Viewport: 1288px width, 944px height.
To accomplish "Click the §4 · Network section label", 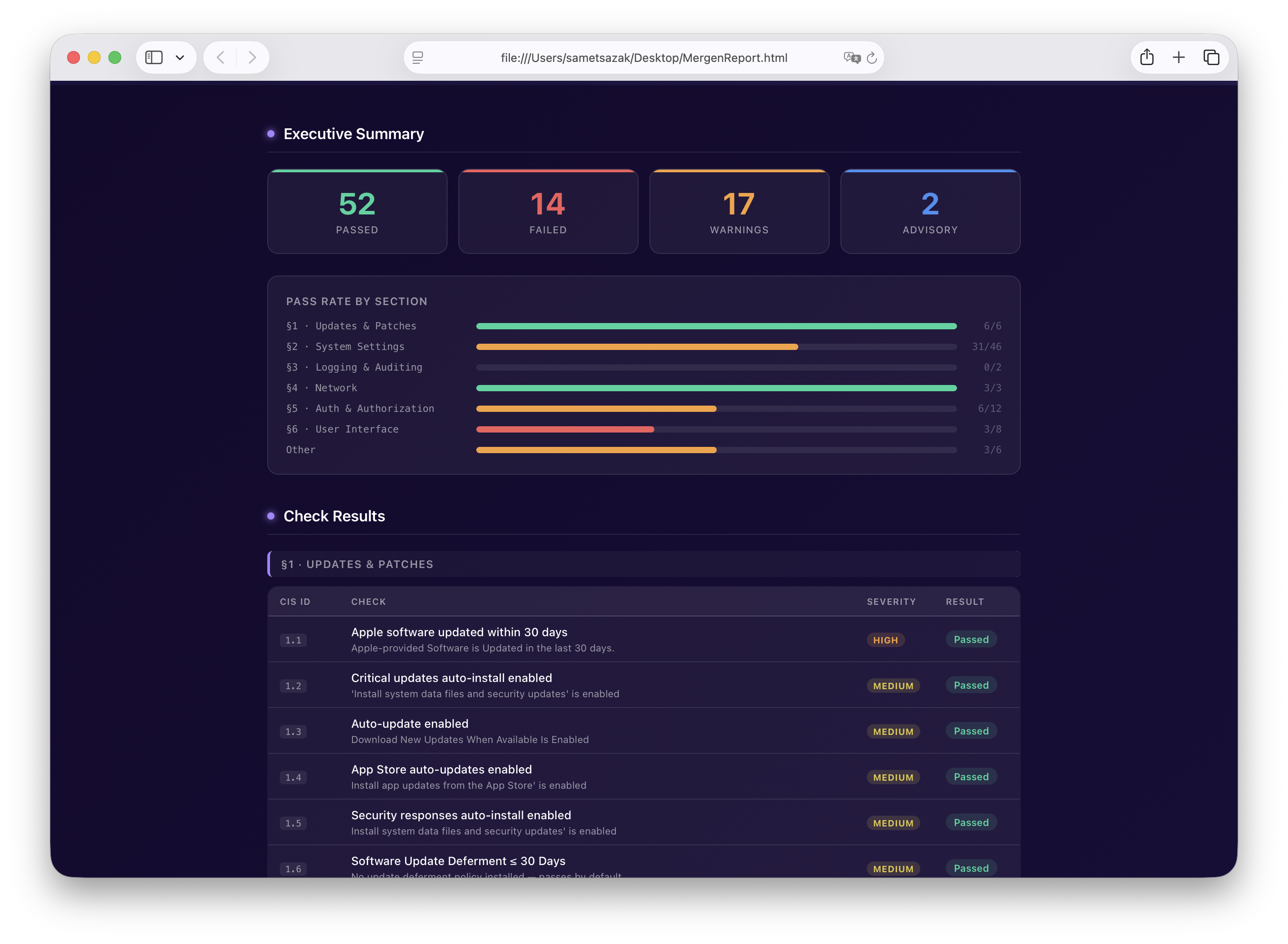I will tap(322, 388).
